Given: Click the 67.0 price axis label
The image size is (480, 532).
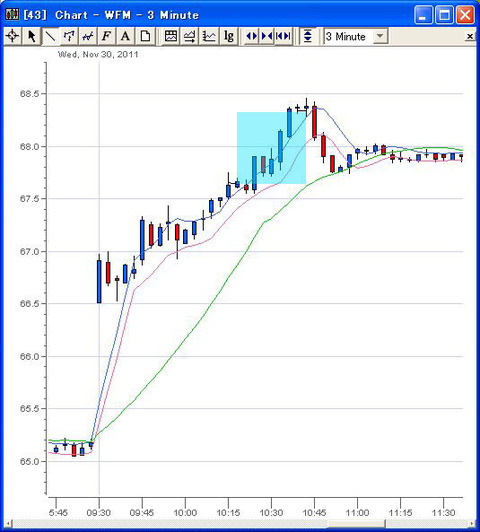Looking at the screenshot, I should click(29, 252).
